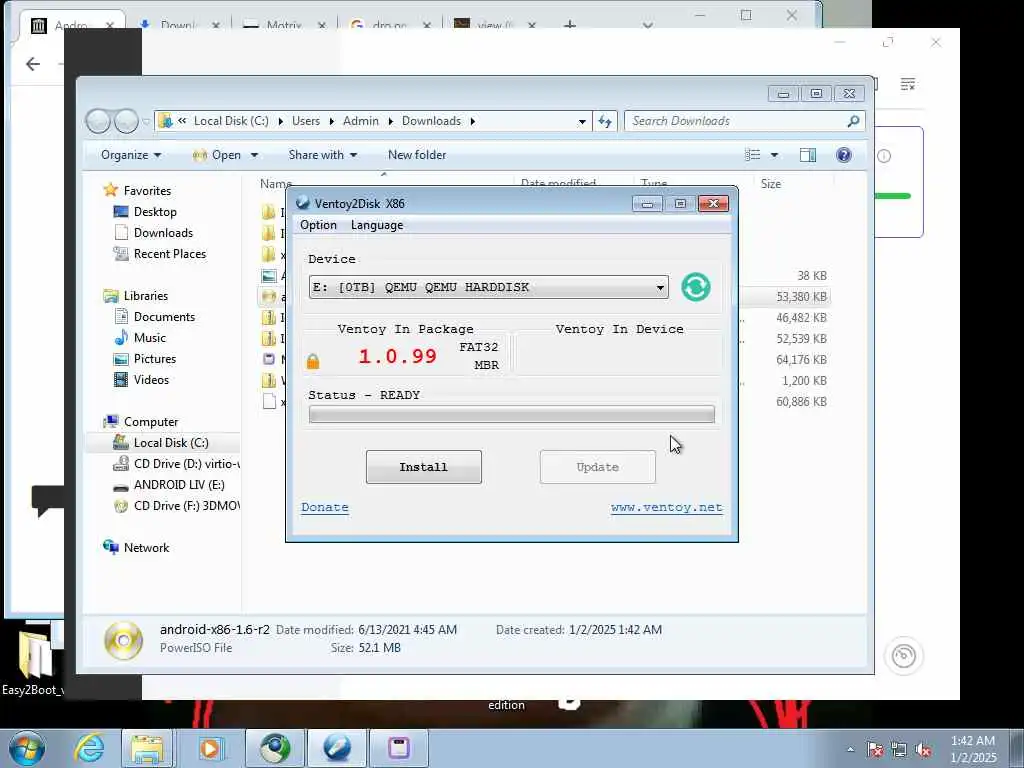Click the search magnifier icon
Viewport: 1024px width, 768px height.
tap(853, 121)
